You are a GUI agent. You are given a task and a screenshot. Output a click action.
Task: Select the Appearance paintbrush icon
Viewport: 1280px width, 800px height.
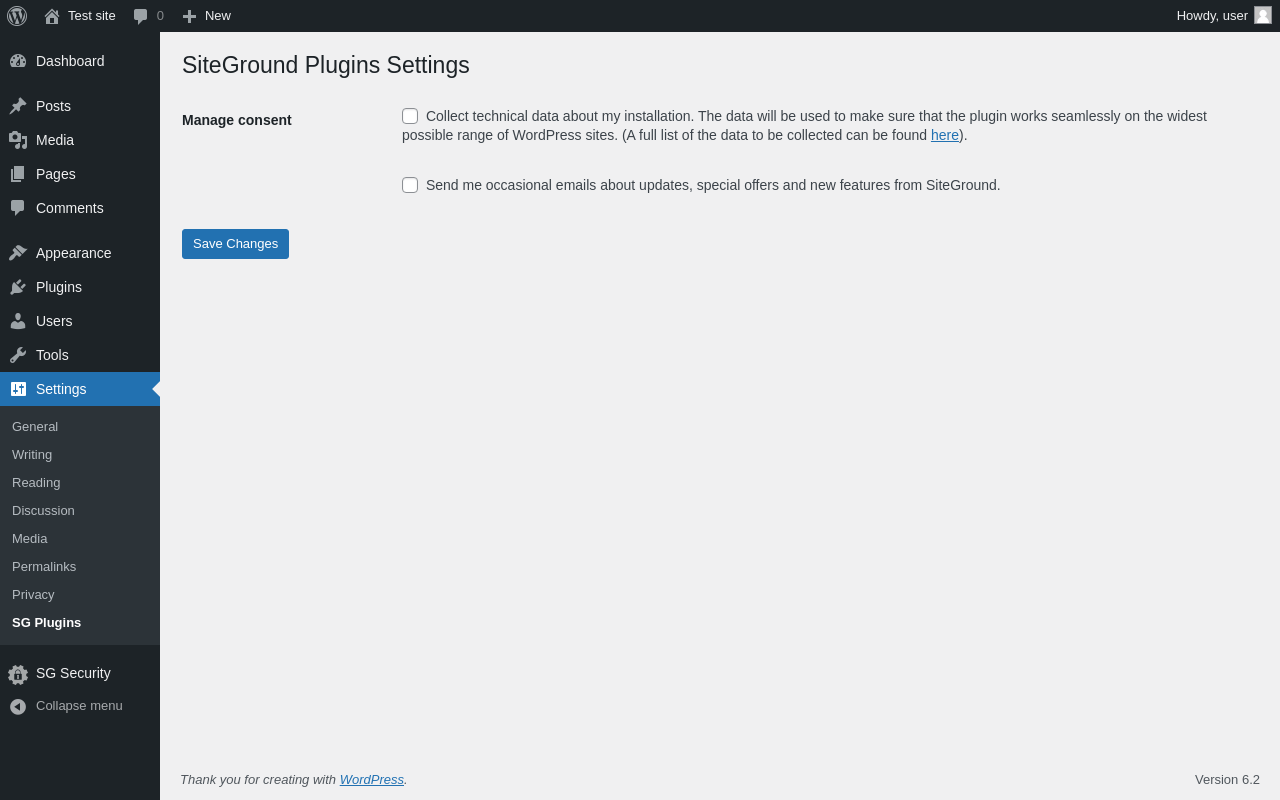[18, 253]
